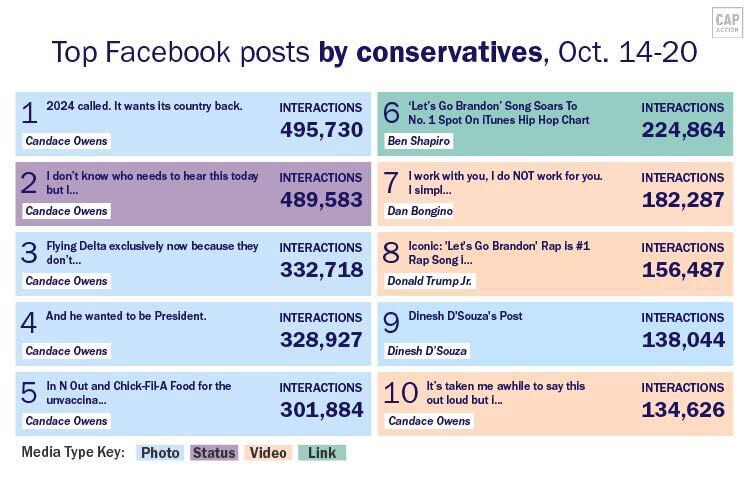This screenshot has height=500, width=750.
Task: Open post '2024 called. It wants its country back.'
Action: 144,106
